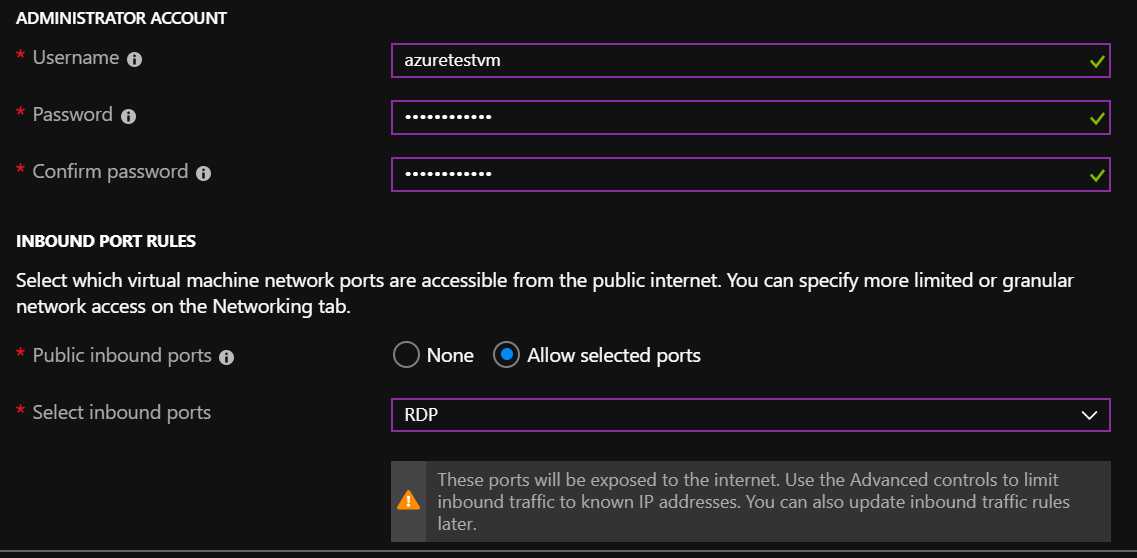Click the green checkmark in Username field
This screenshot has height=558, width=1137.
1097,62
